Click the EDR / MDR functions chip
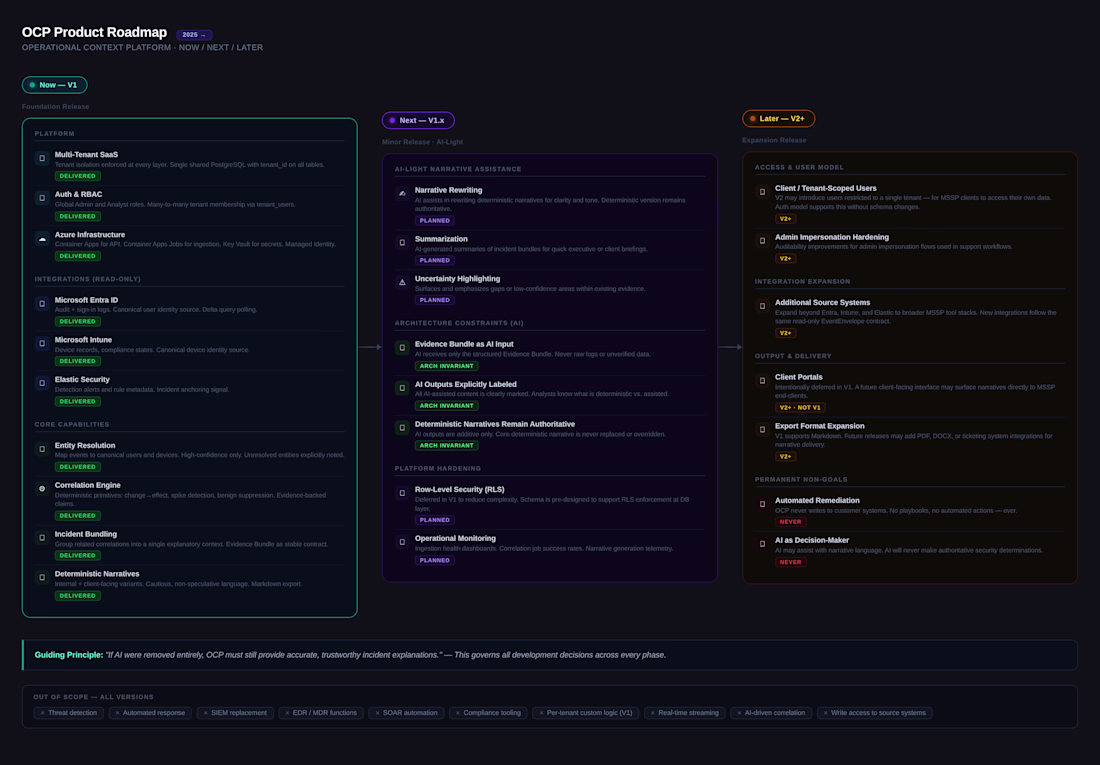 (x=321, y=713)
